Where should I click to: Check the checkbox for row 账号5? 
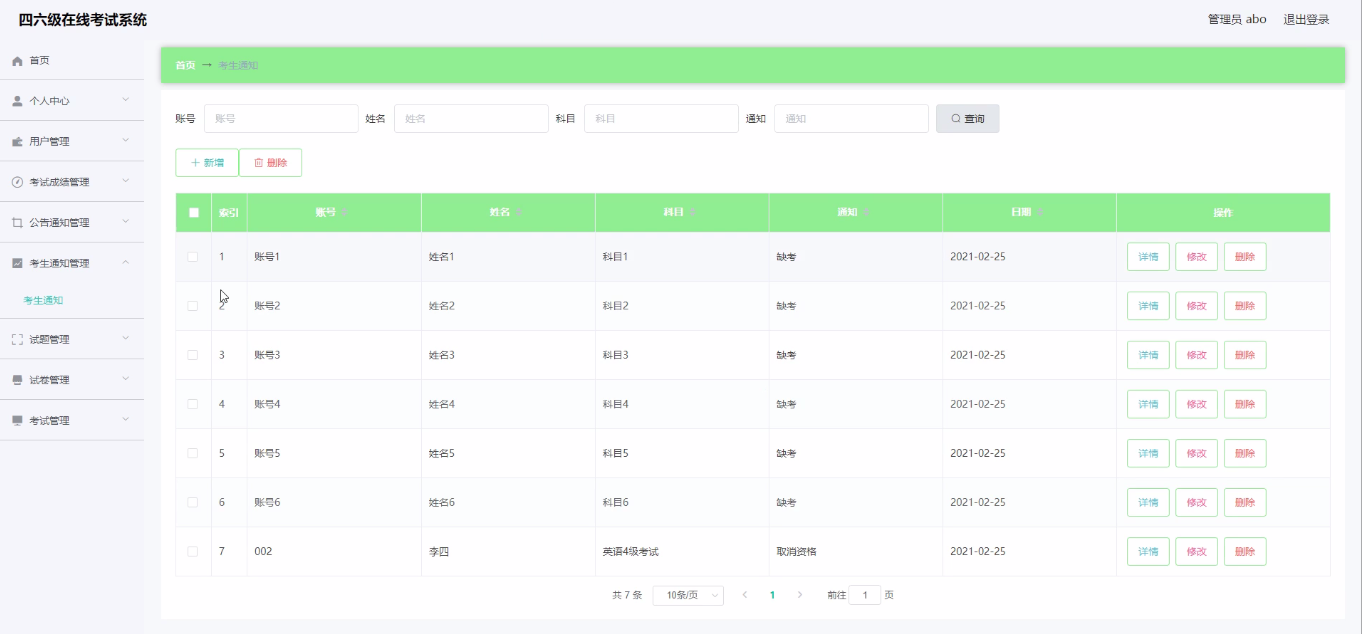[x=193, y=453]
